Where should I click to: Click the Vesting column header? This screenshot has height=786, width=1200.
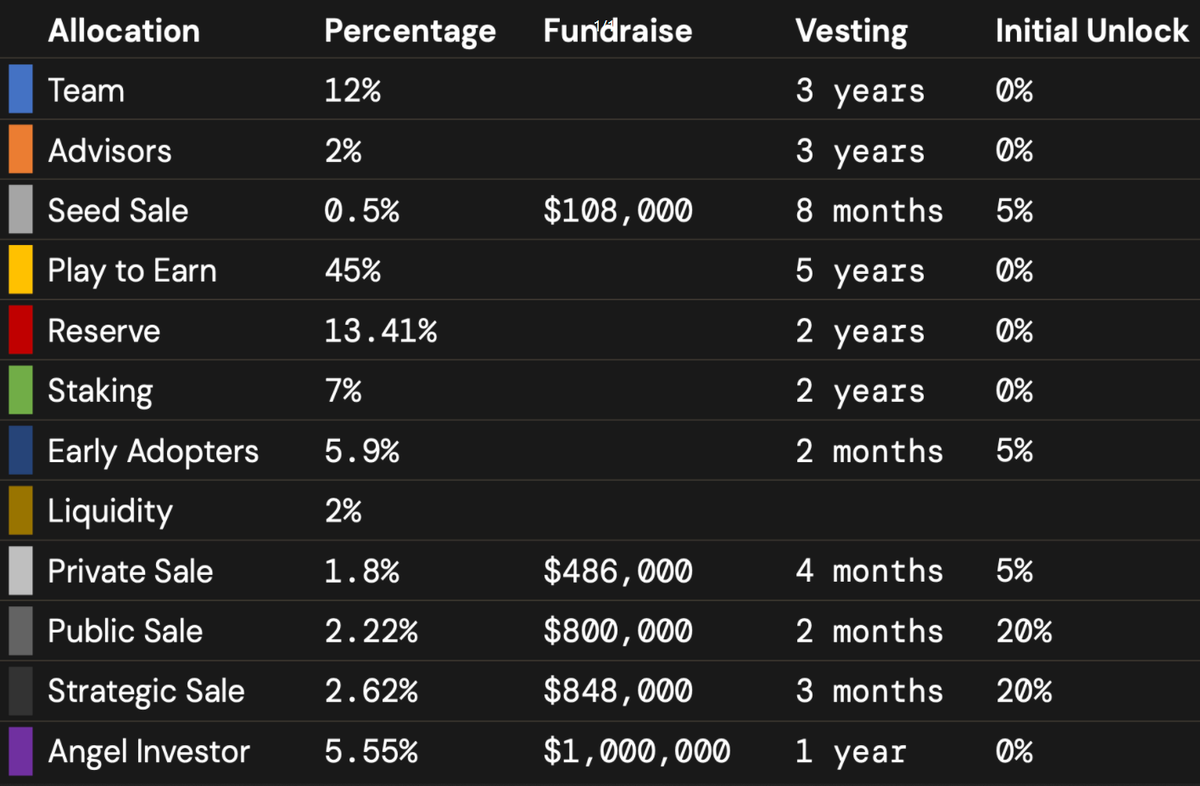click(851, 31)
